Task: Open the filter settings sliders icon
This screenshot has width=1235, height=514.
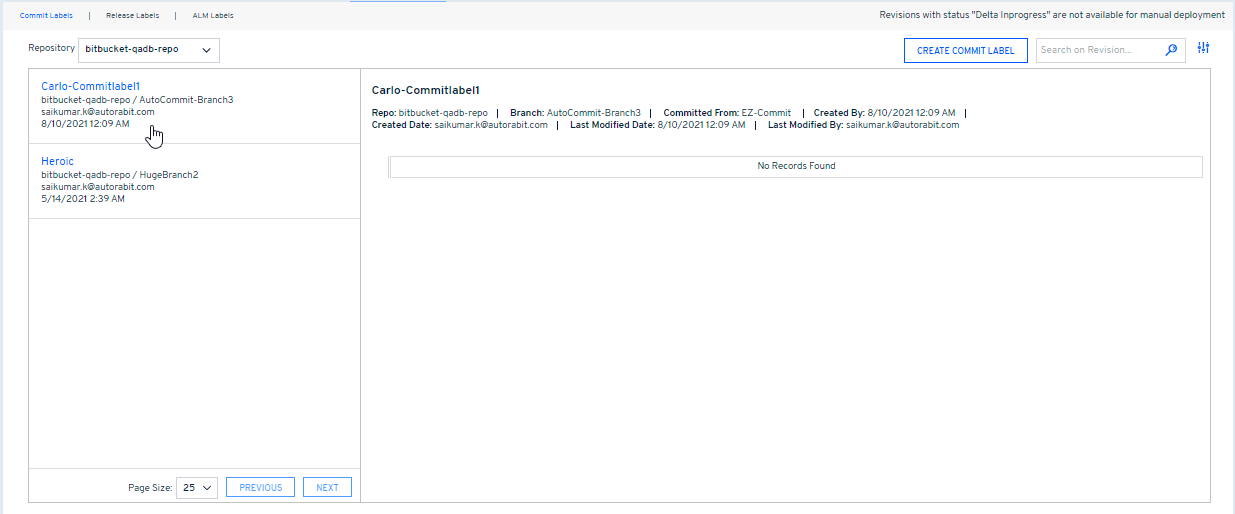Action: (1203, 49)
